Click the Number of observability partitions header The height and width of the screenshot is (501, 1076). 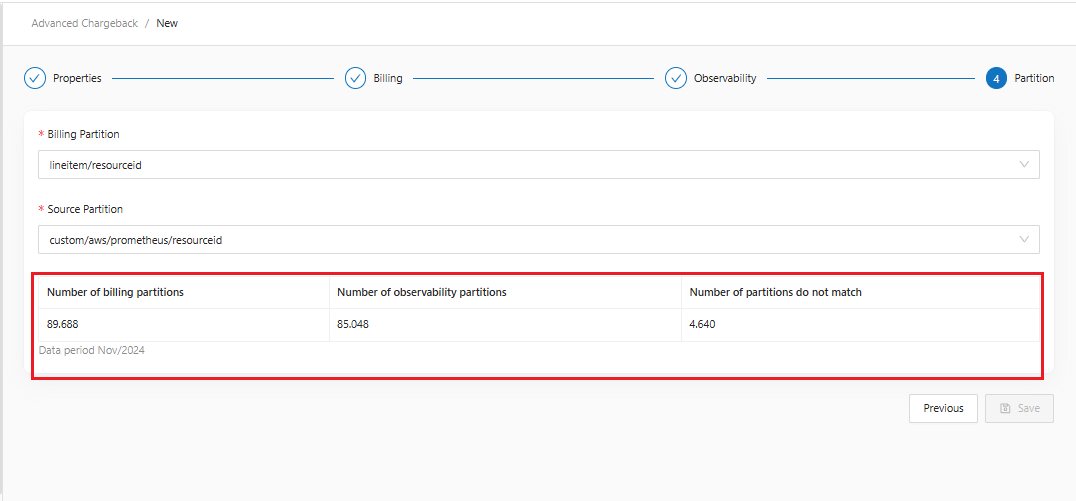click(422, 292)
